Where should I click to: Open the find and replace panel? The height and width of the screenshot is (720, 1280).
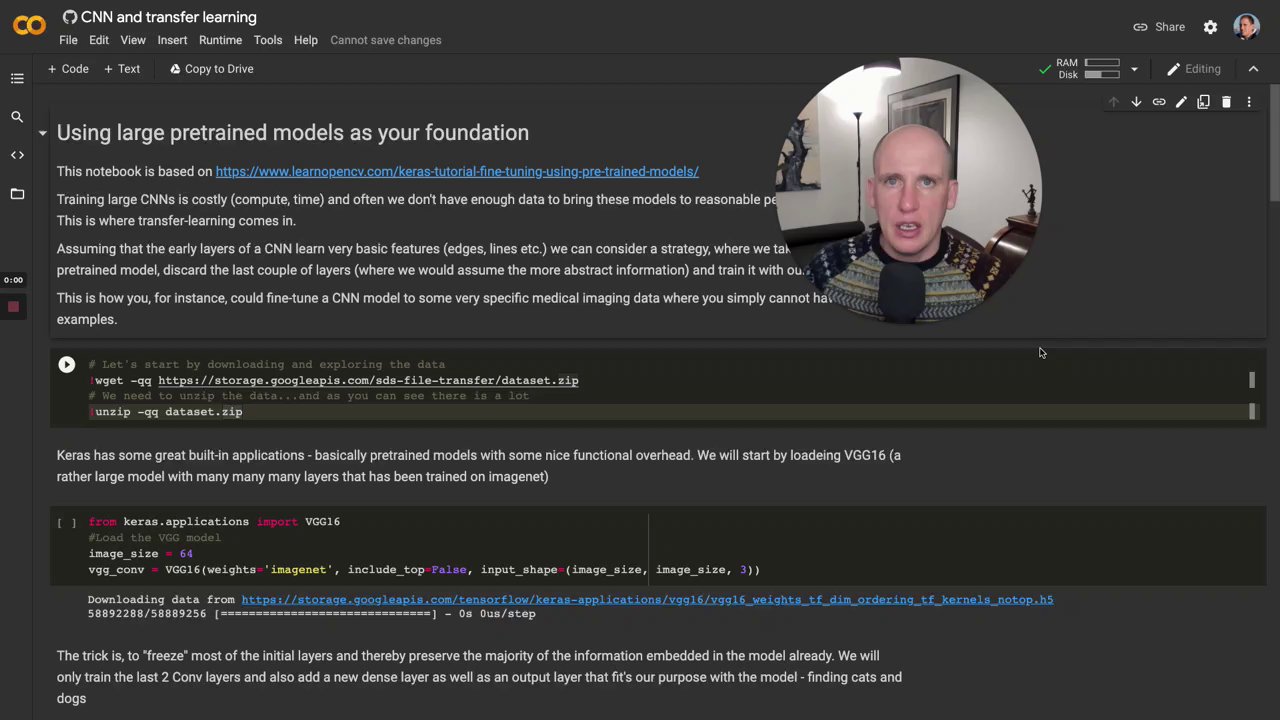(17, 117)
